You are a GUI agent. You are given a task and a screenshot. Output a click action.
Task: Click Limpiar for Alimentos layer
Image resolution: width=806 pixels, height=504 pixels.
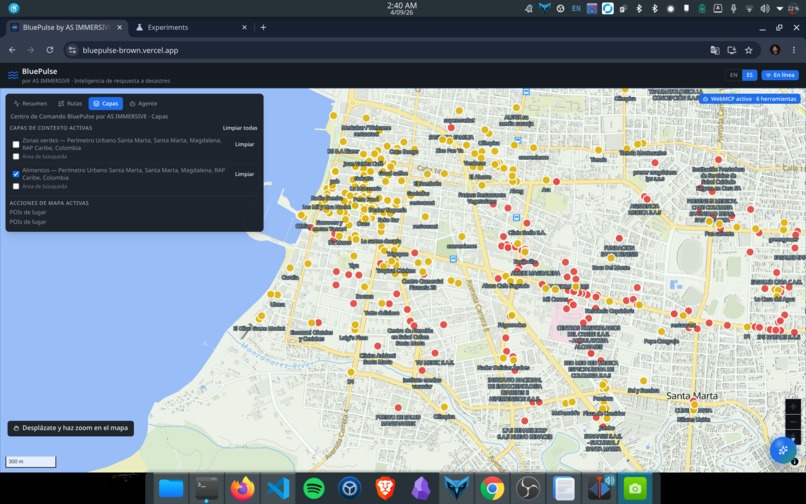pyautogui.click(x=244, y=174)
